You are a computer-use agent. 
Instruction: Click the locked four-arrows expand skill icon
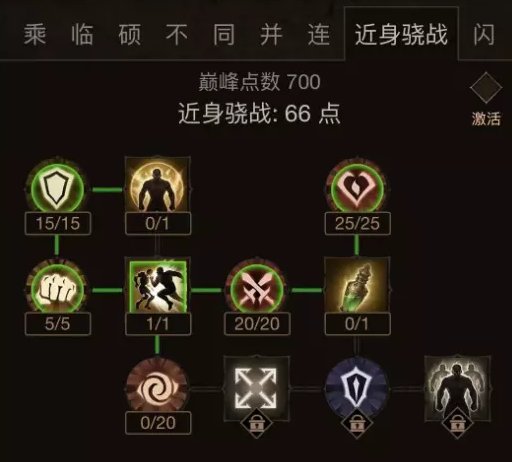pos(256,388)
